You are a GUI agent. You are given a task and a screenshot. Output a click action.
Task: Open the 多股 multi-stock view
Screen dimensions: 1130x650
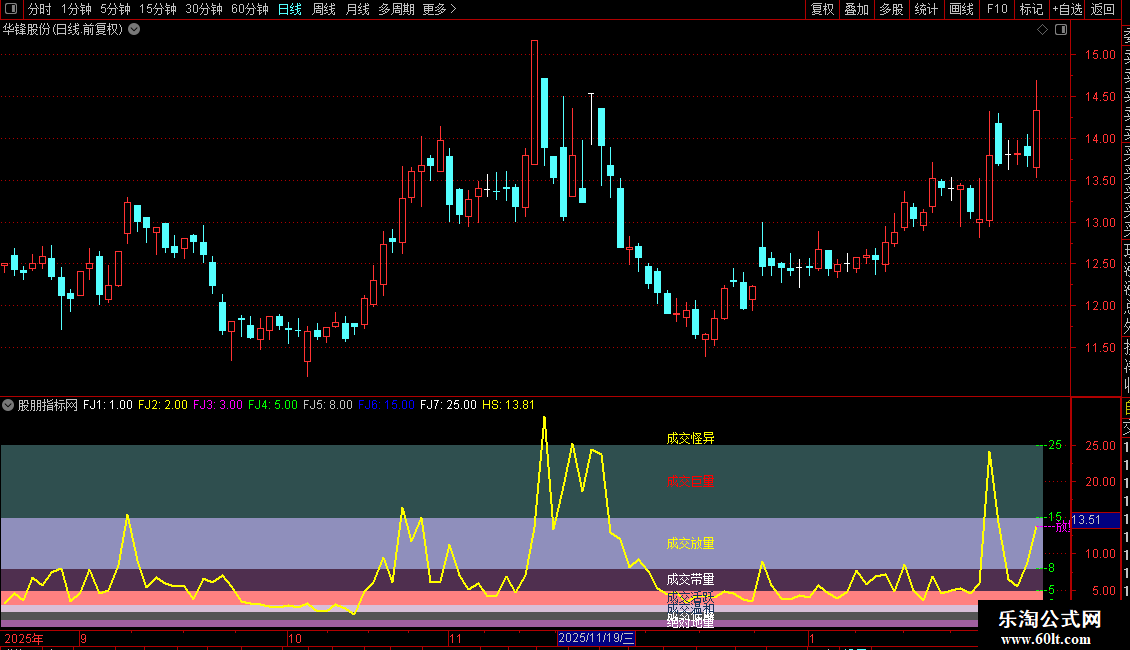click(891, 9)
